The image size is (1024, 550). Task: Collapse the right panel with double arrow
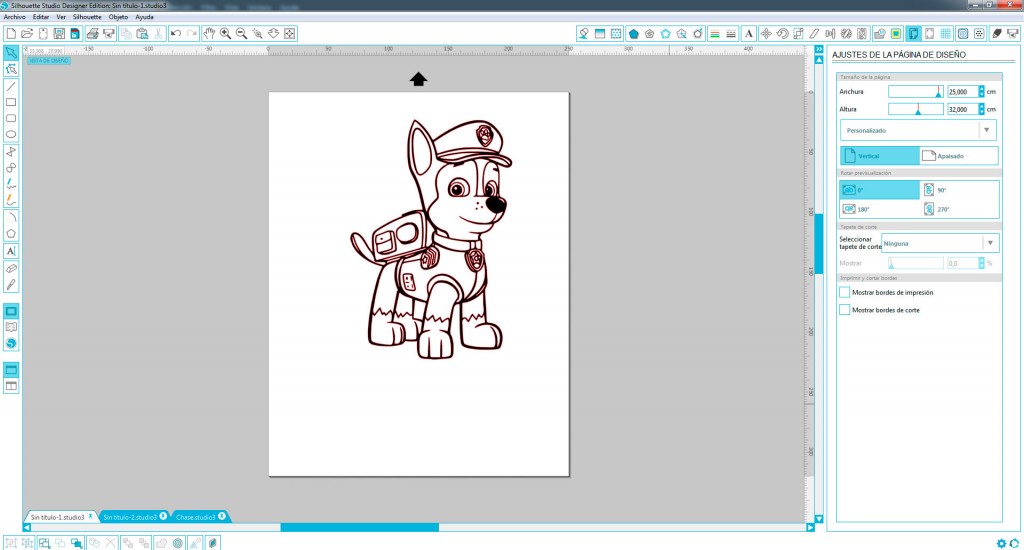click(819, 49)
